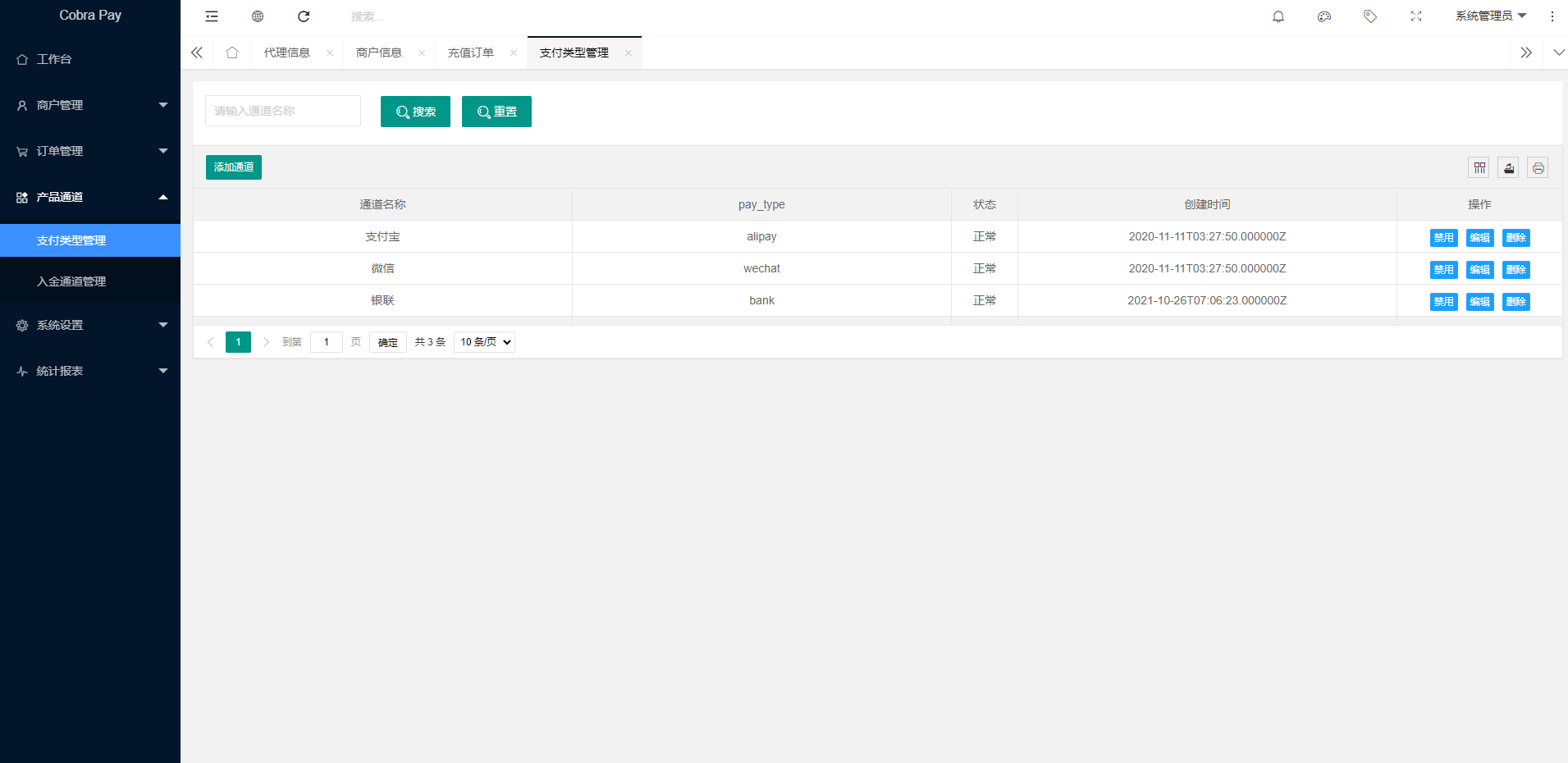Open the theme palette icon
This screenshot has width=1568, height=763.
[x=1324, y=16]
